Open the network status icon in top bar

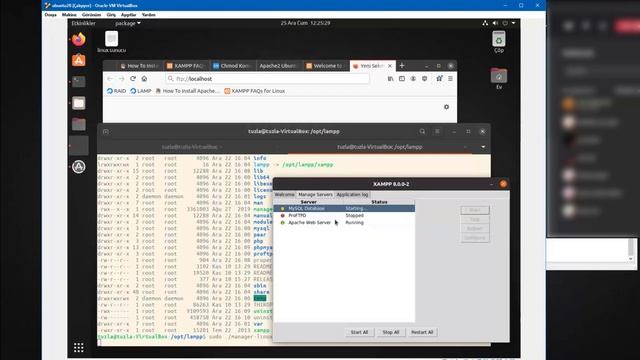pyautogui.click(x=485, y=23)
